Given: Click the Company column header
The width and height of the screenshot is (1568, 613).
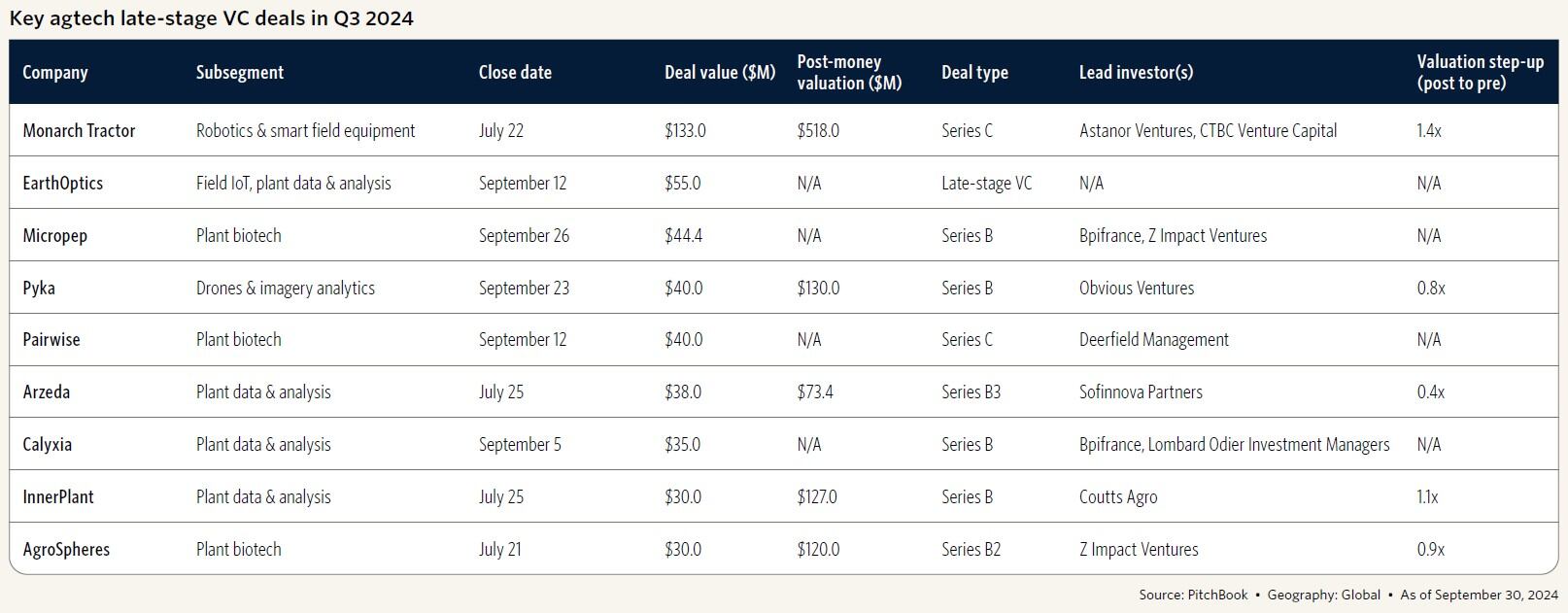Looking at the screenshot, I should pos(55,73).
